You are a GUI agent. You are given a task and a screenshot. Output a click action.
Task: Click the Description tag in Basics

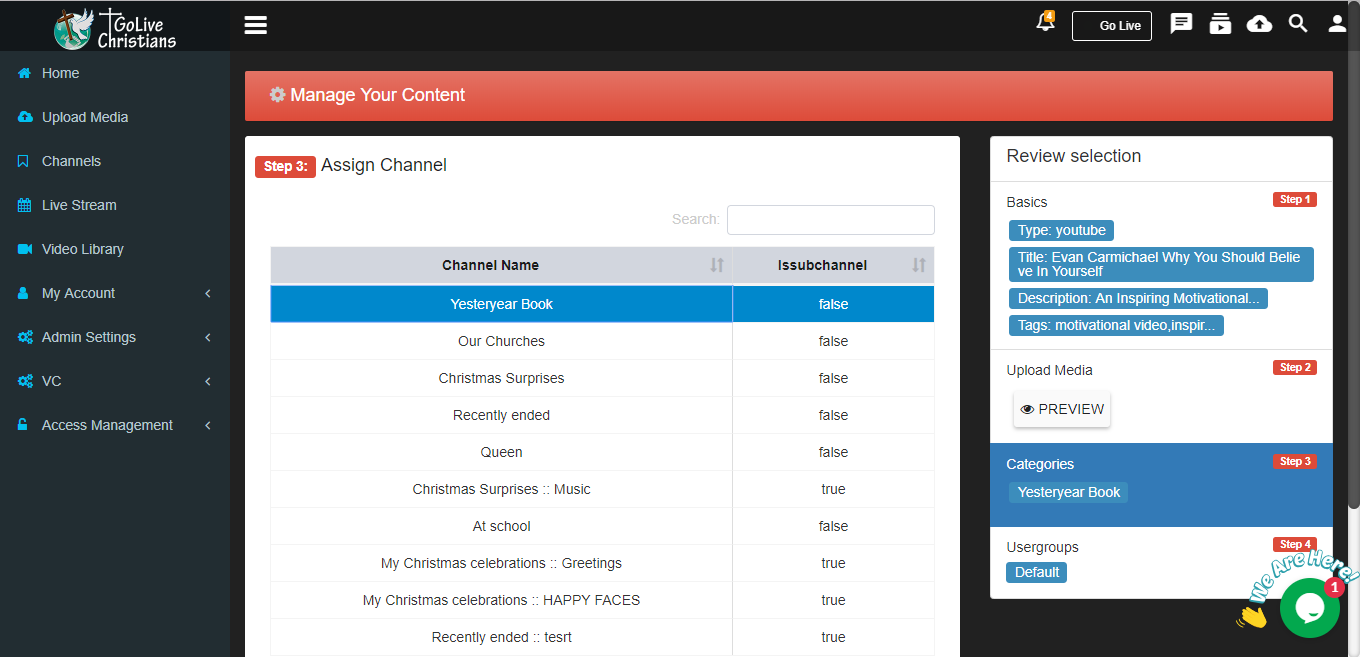coord(1138,298)
